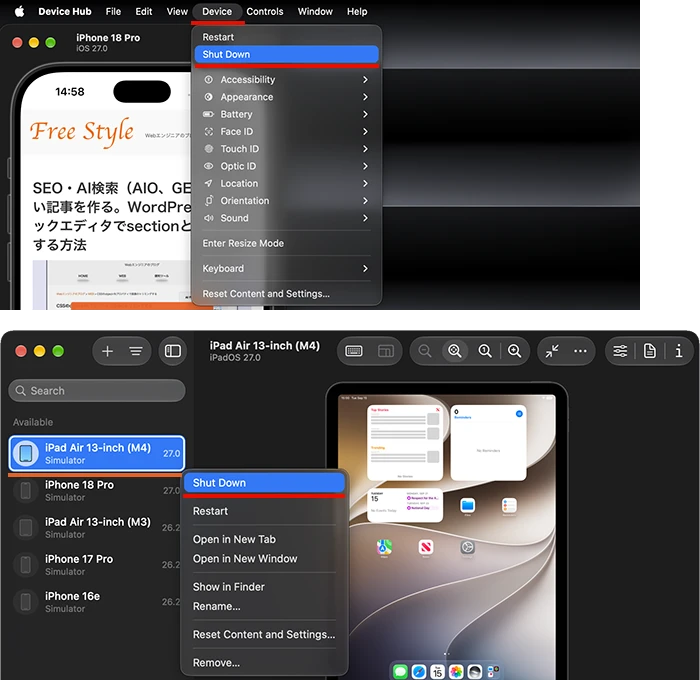
Task: Expand the Location submenu
Action: coord(287,184)
